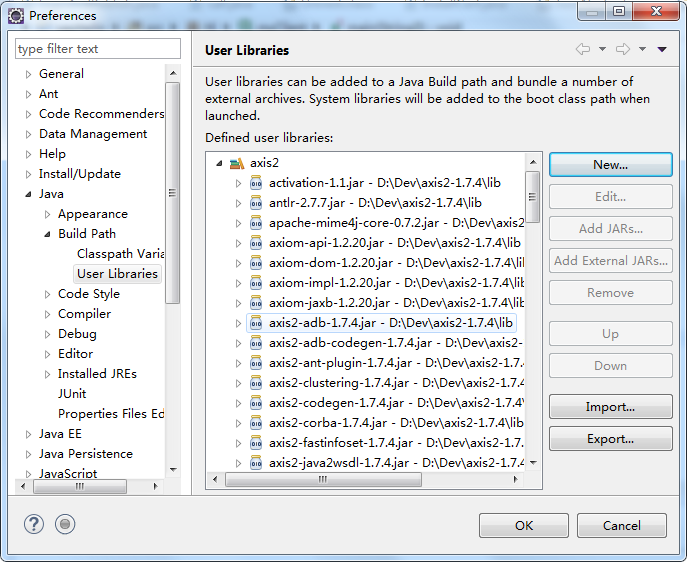Click the jar icon beside axiom-impl-1.2.20.jar
Screen dimensions: 687x562
tap(256, 283)
